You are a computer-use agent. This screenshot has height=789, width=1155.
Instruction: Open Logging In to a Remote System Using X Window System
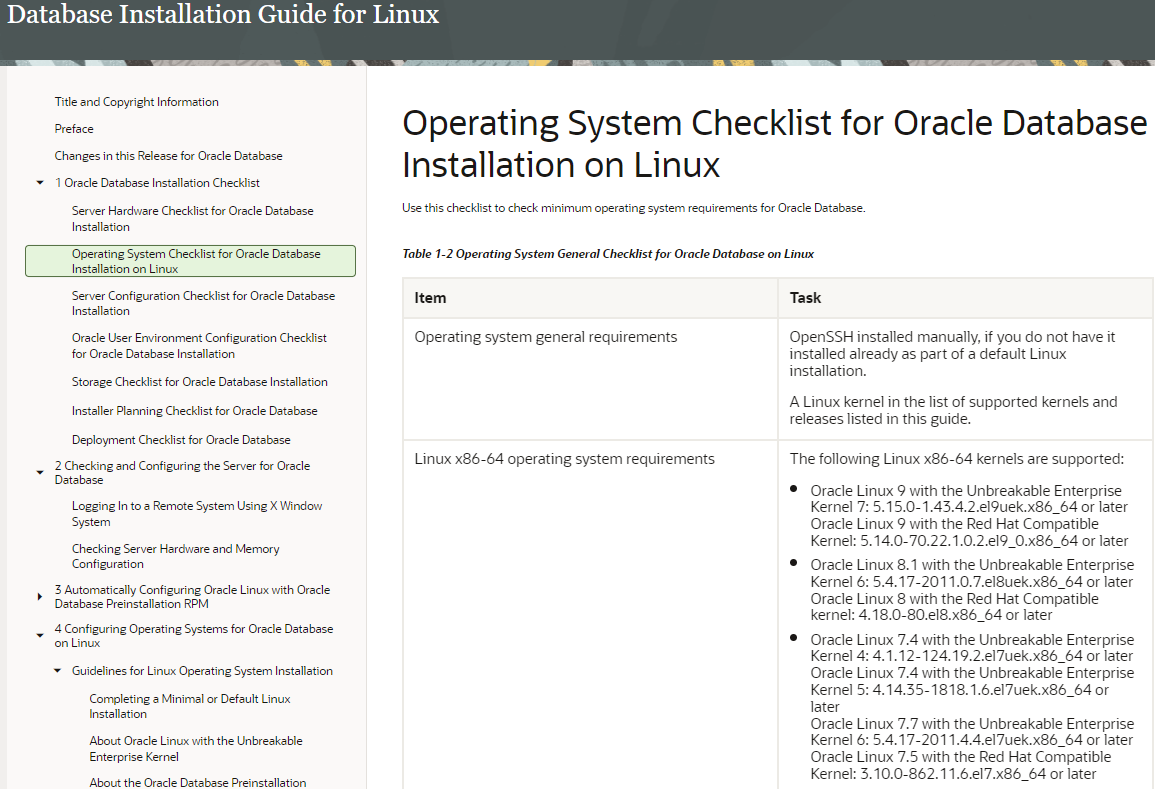(197, 513)
